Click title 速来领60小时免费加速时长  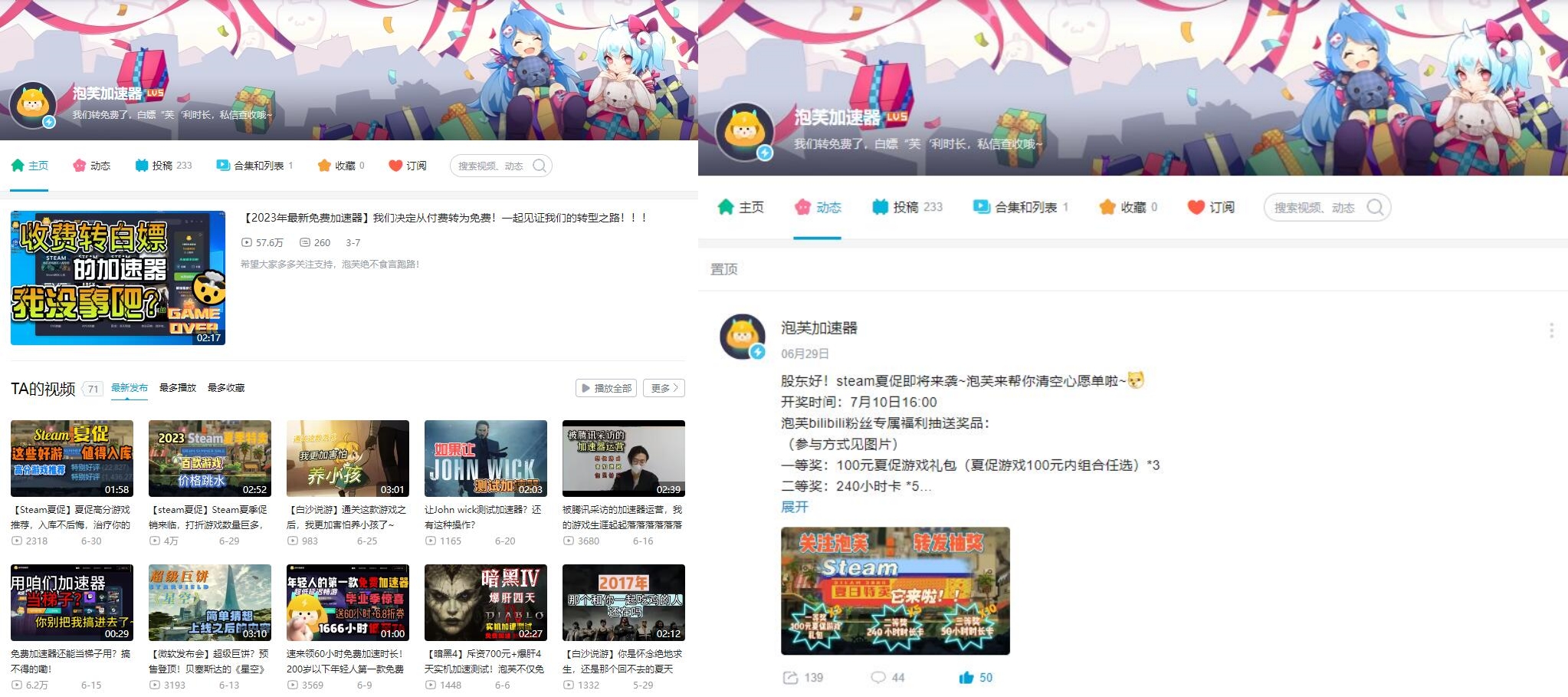tap(346, 662)
